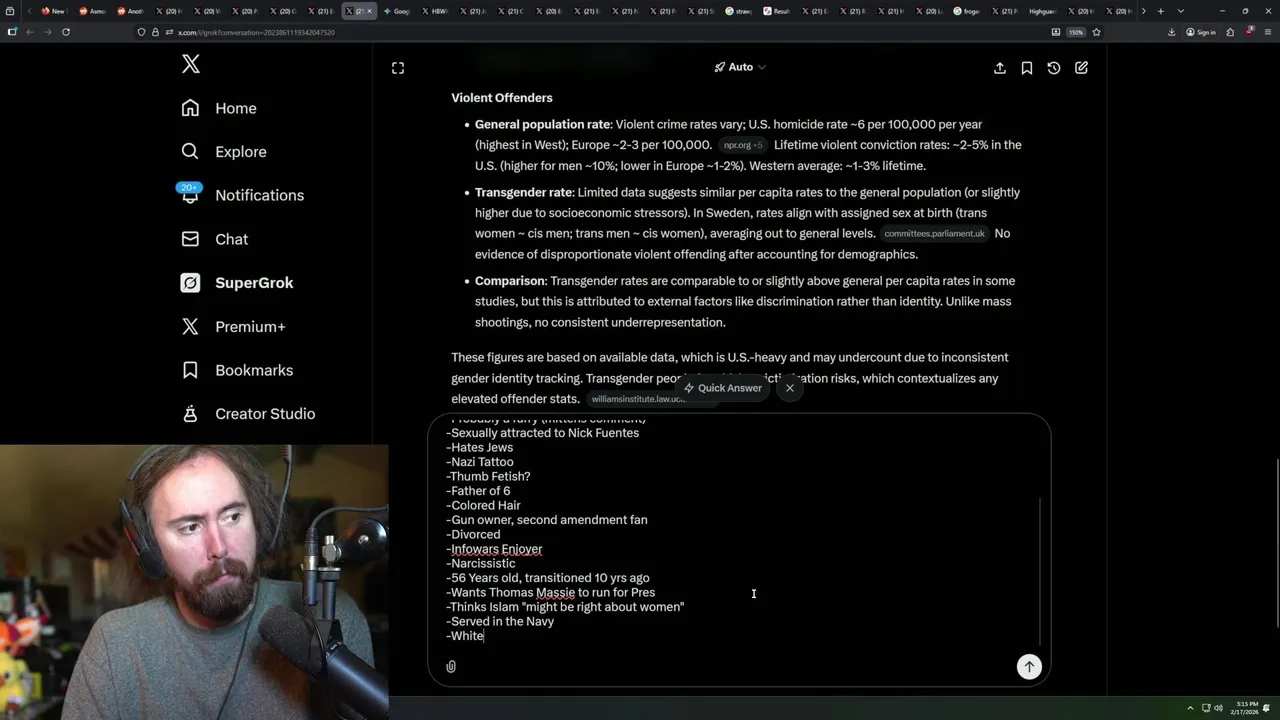
Task: Click the Notifications bell icon with badge
Action: [x=190, y=193]
